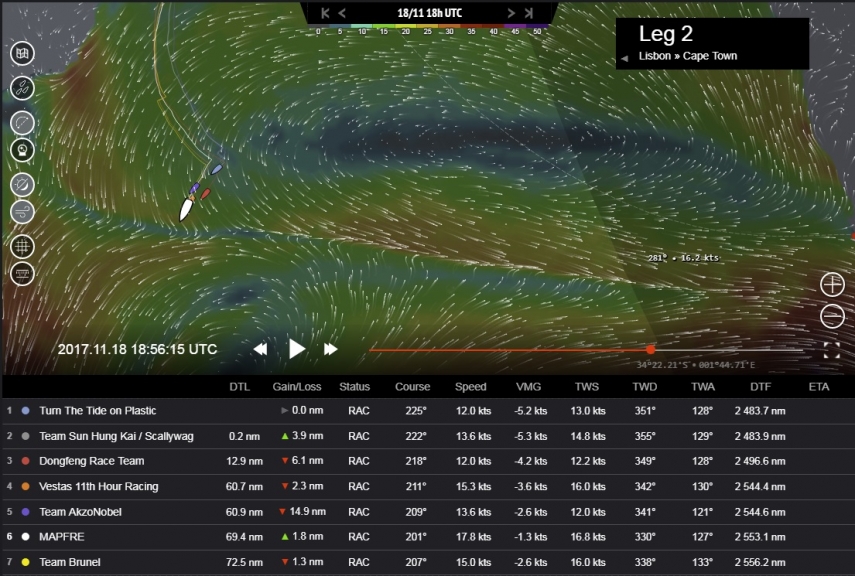The width and height of the screenshot is (855, 576).
Task: Jump to first weather forecast time
Action: pos(325,13)
